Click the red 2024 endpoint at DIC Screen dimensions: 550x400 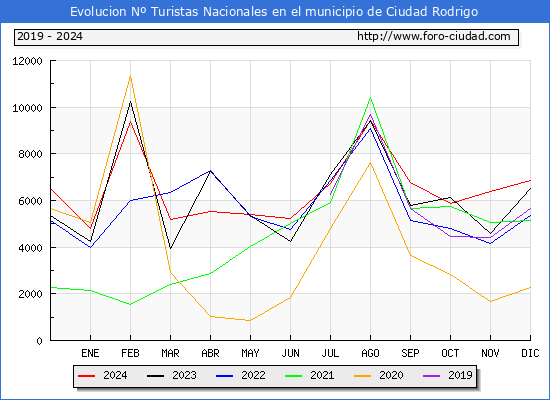click(530, 181)
